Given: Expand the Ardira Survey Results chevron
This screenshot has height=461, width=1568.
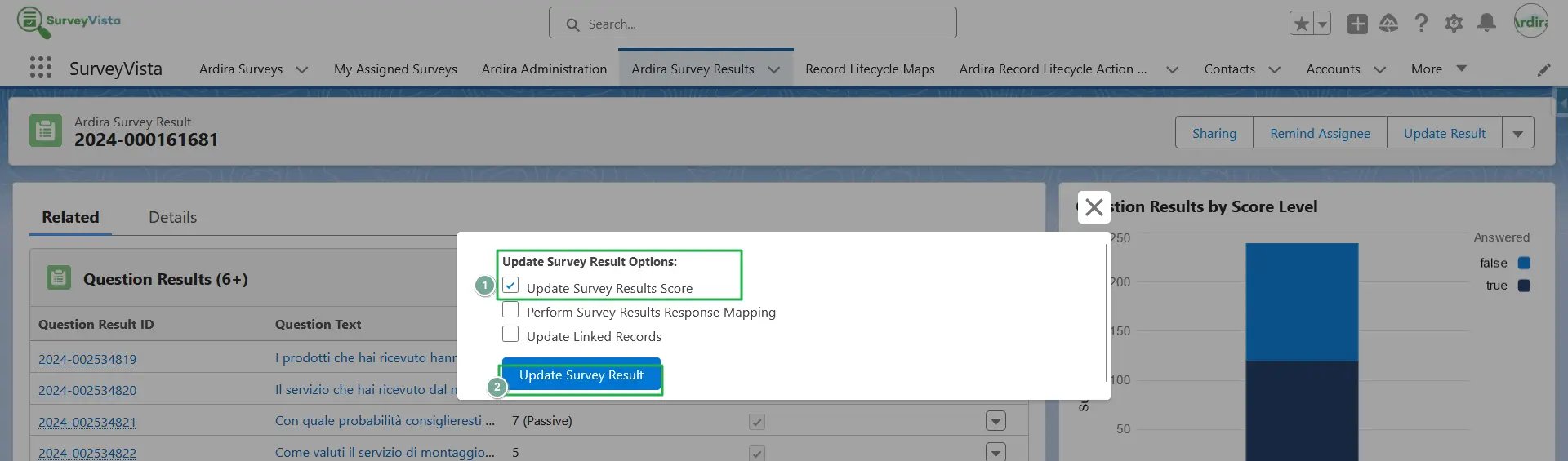Looking at the screenshot, I should point(774,70).
